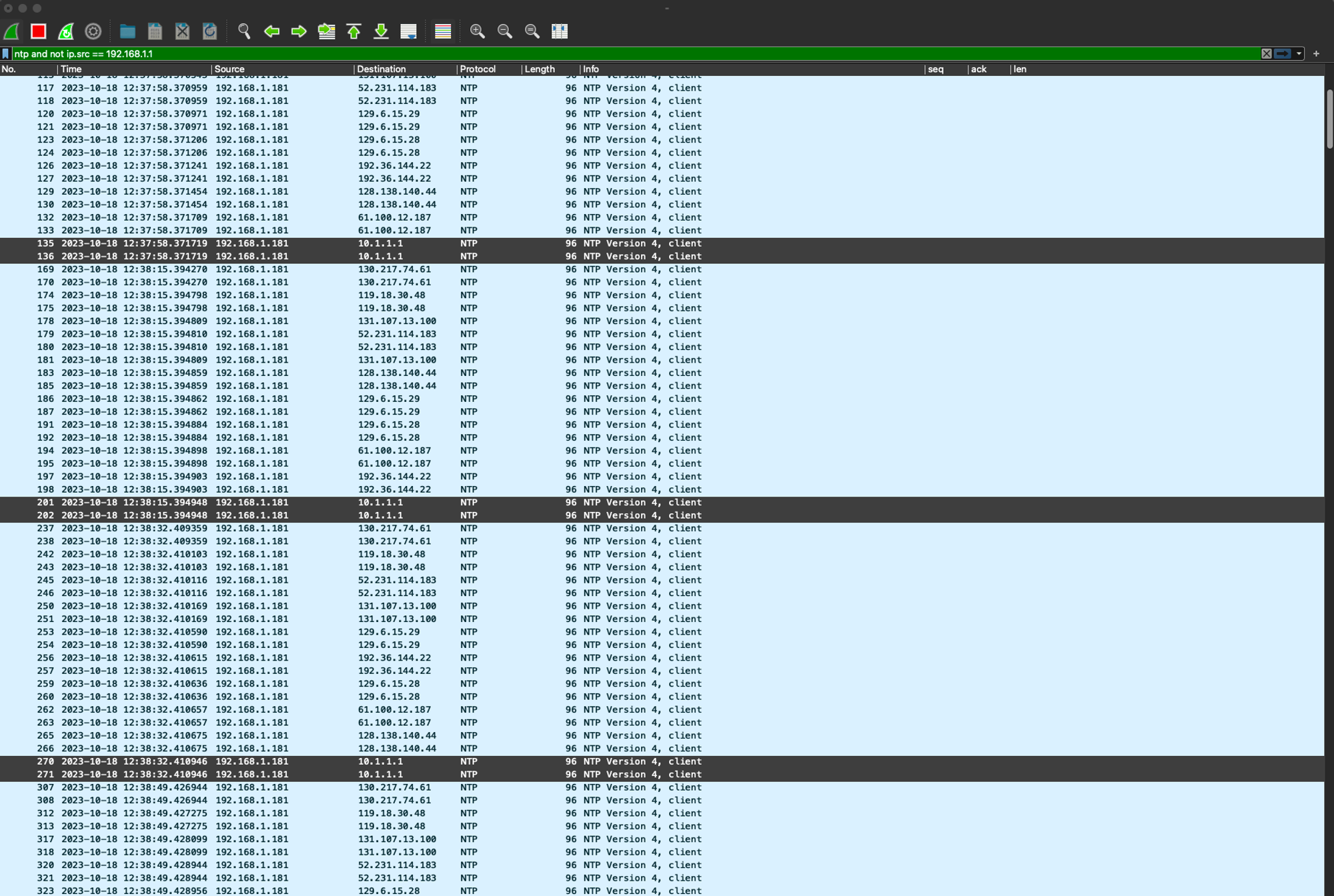The height and width of the screenshot is (896, 1334).
Task: Open display filter bookmark menu
Action: (6, 54)
